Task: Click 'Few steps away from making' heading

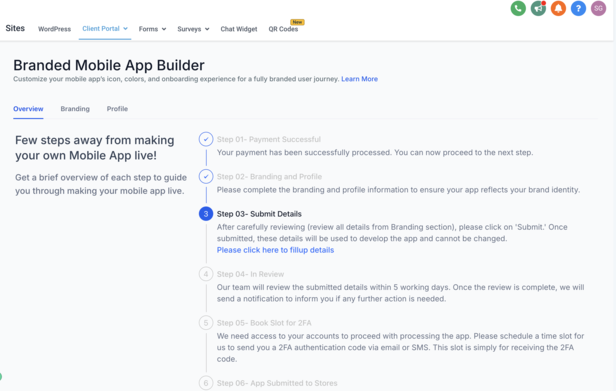Action: click(x=95, y=140)
